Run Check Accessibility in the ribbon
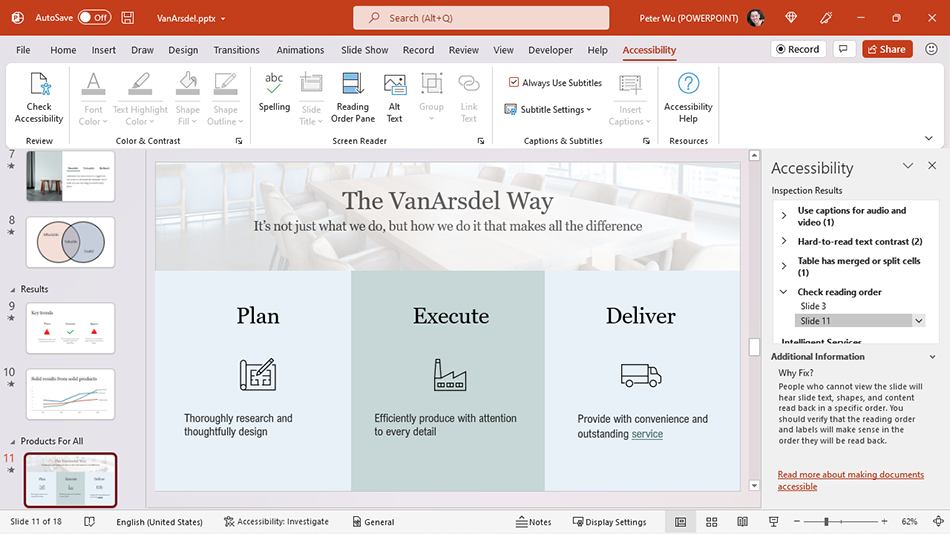 [39, 98]
